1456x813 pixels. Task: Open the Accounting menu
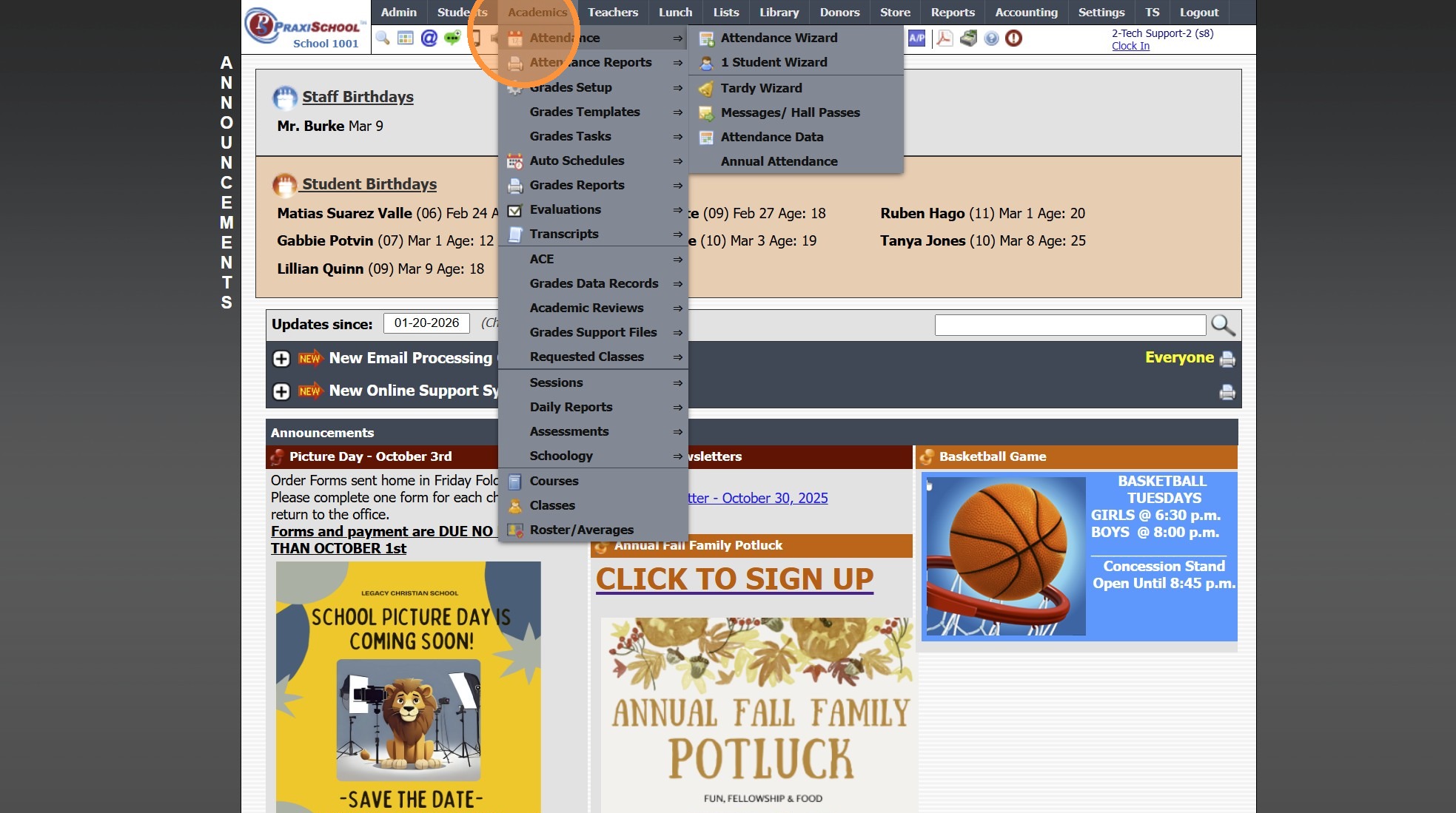point(1026,12)
